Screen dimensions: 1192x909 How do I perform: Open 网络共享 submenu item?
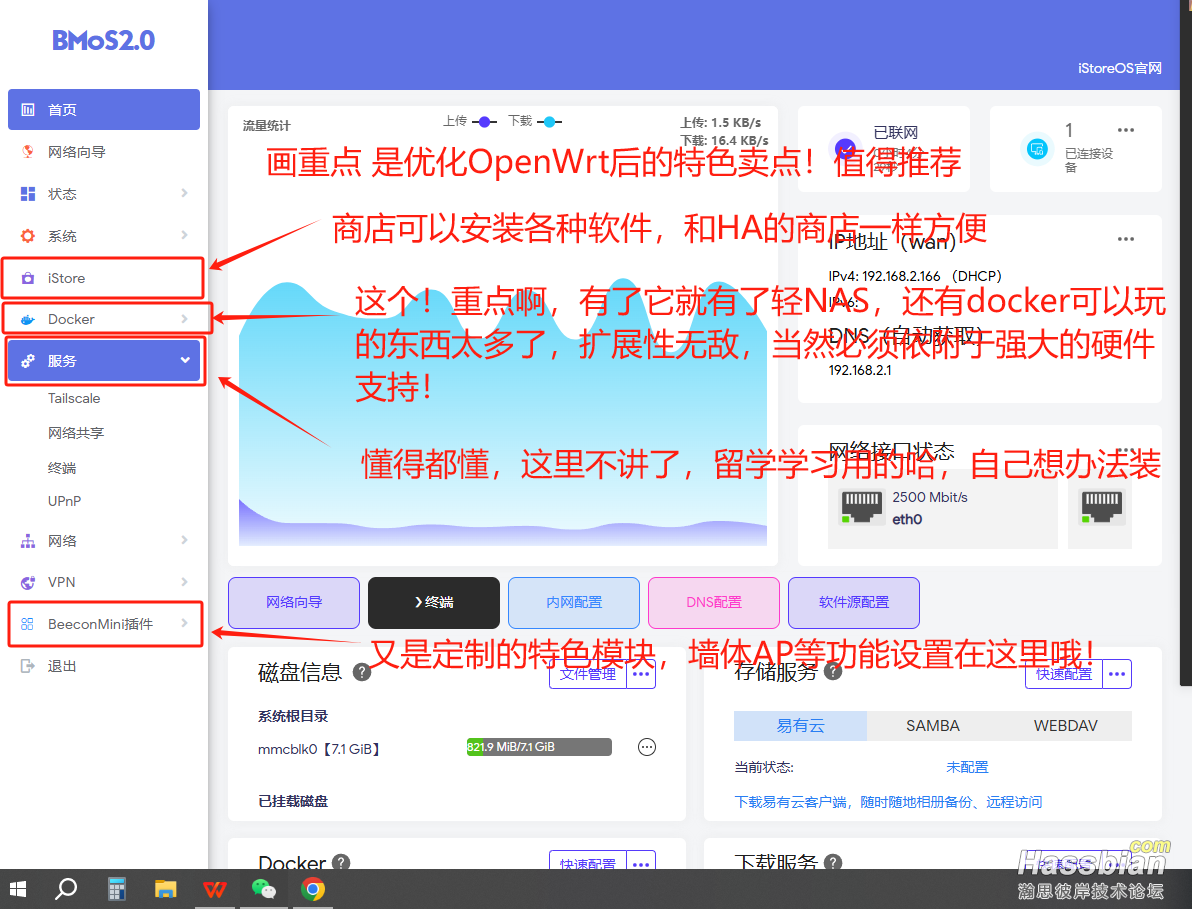pos(76,432)
